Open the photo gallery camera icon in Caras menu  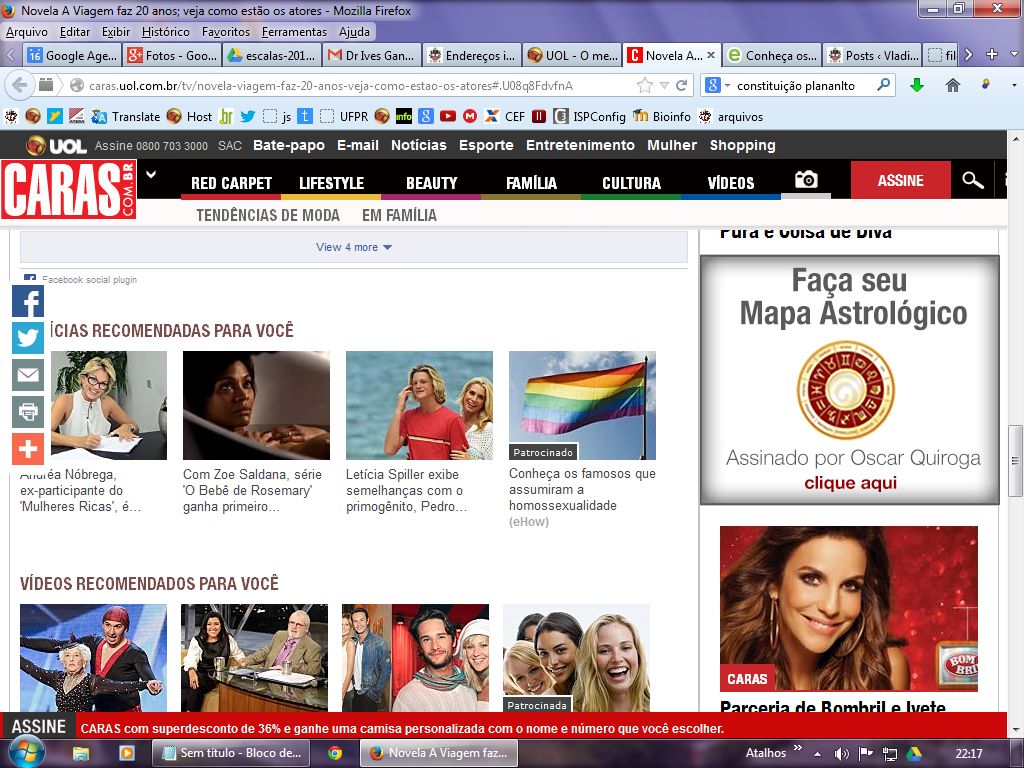[x=806, y=180]
